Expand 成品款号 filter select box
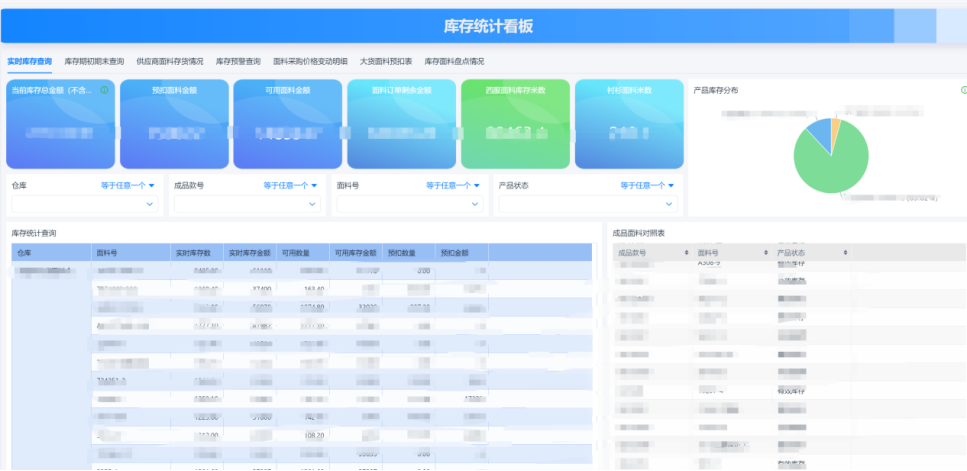Image resolution: width=967 pixels, height=471 pixels. pos(314,204)
